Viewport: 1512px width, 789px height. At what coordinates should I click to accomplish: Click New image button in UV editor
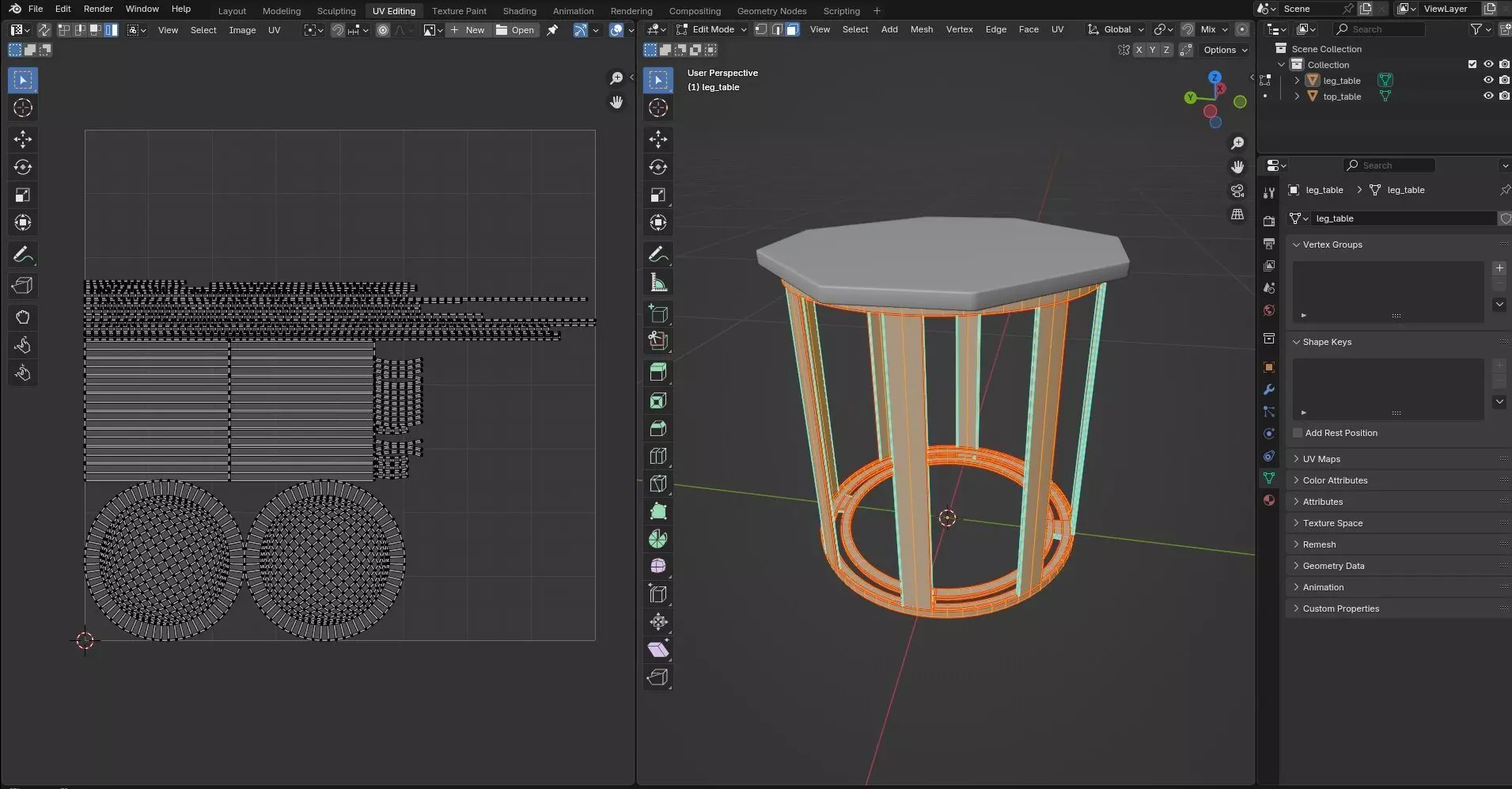click(467, 30)
